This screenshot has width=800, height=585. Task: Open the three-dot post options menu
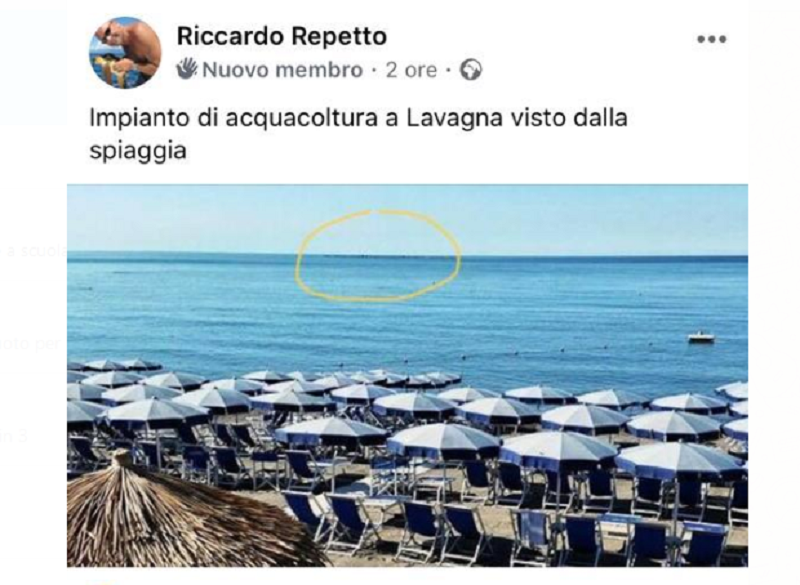point(711,39)
